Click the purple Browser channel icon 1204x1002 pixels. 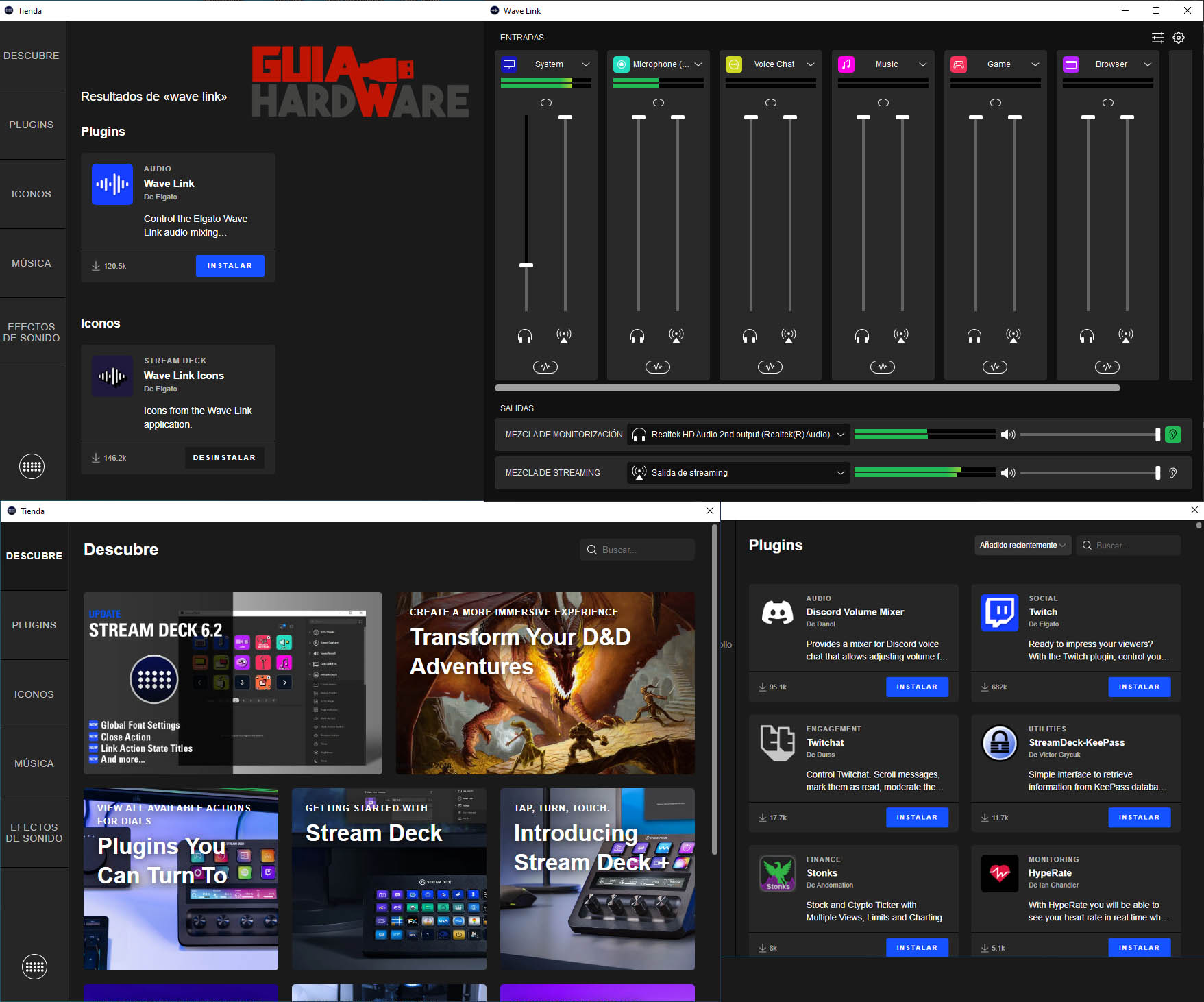pos(1071,64)
